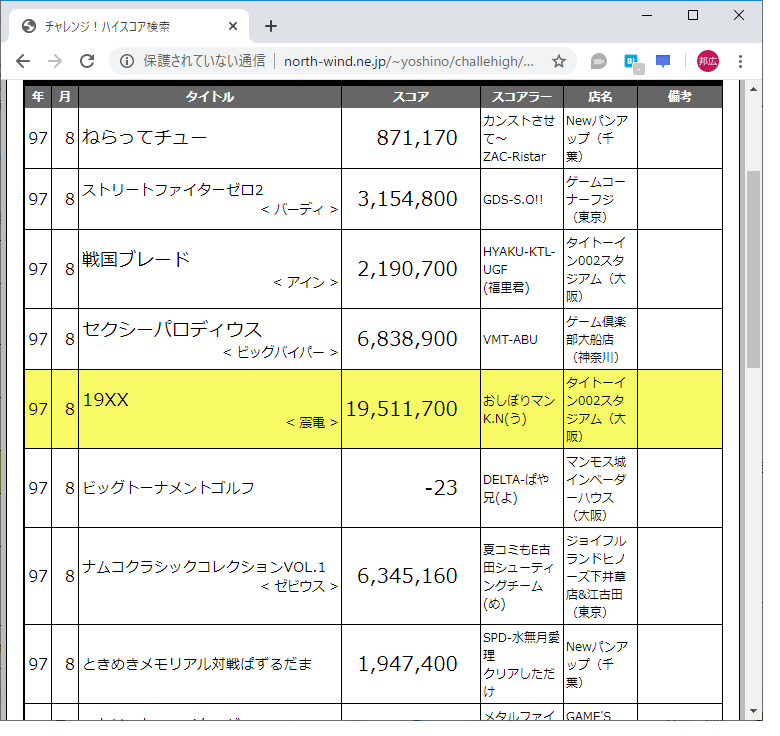Click the browser forward arrow
The image size is (780, 736).
(55, 61)
